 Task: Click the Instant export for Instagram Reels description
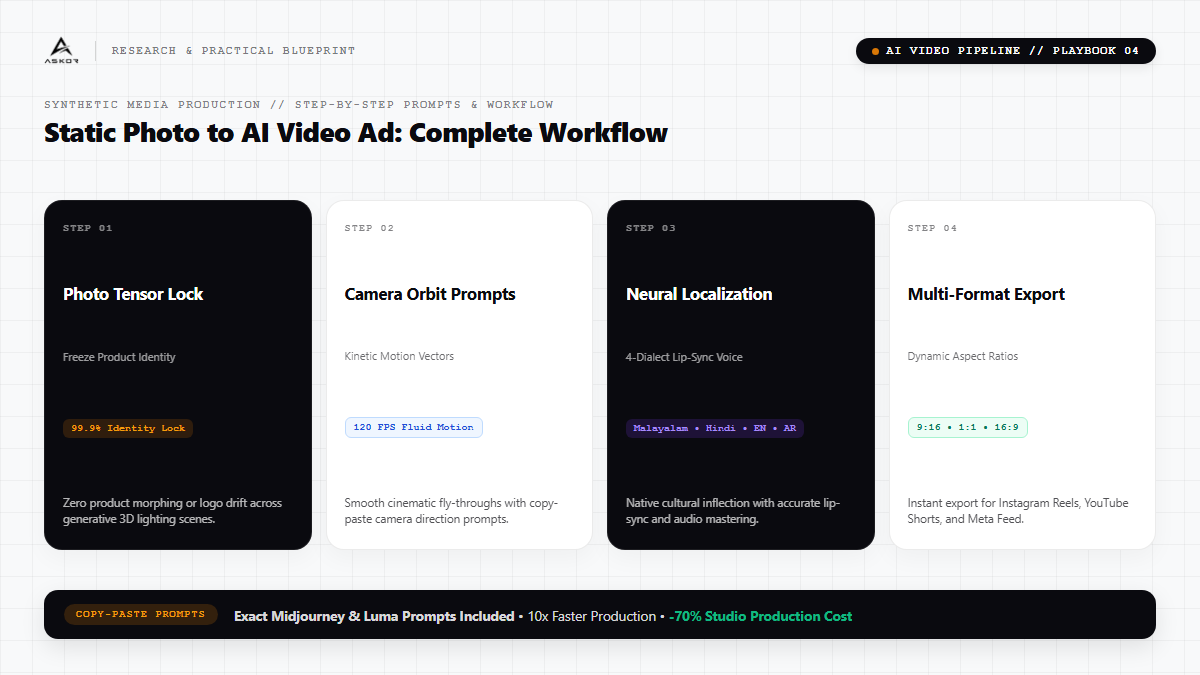point(1018,511)
